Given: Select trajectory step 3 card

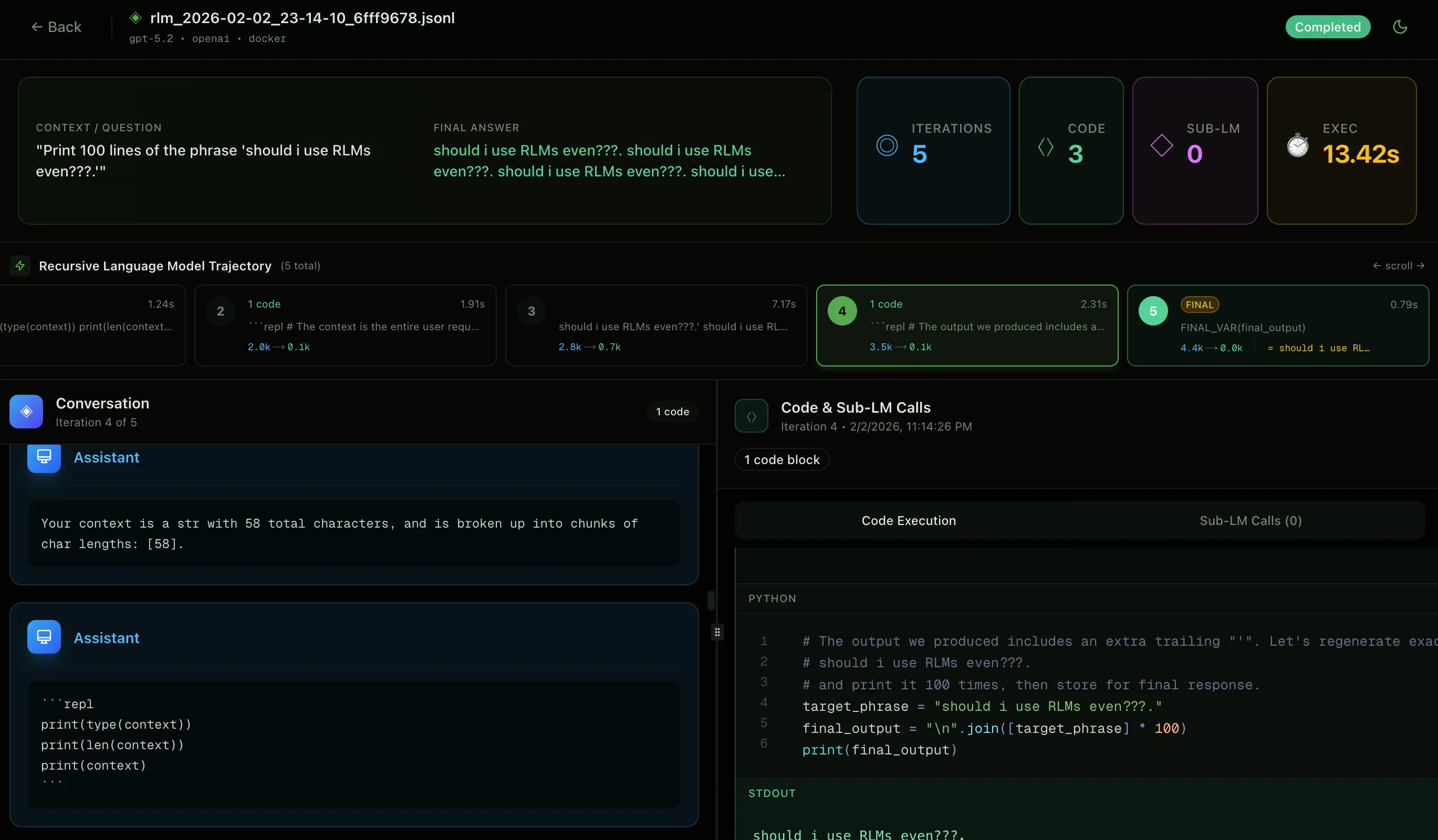Looking at the screenshot, I should pyautogui.click(x=655, y=325).
